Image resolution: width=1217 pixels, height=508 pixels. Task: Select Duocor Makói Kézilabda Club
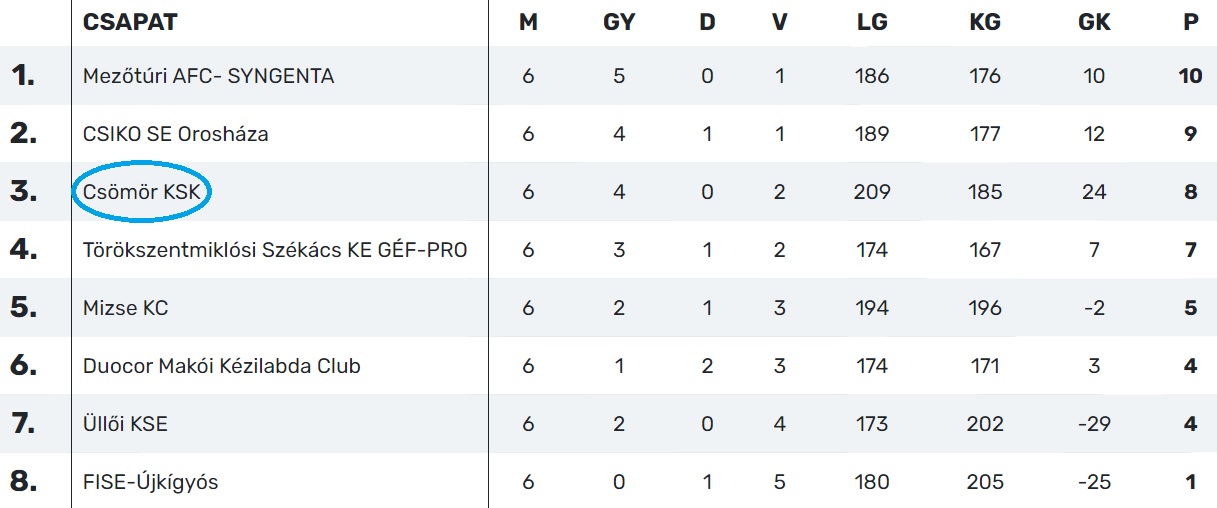pyautogui.click(x=221, y=366)
